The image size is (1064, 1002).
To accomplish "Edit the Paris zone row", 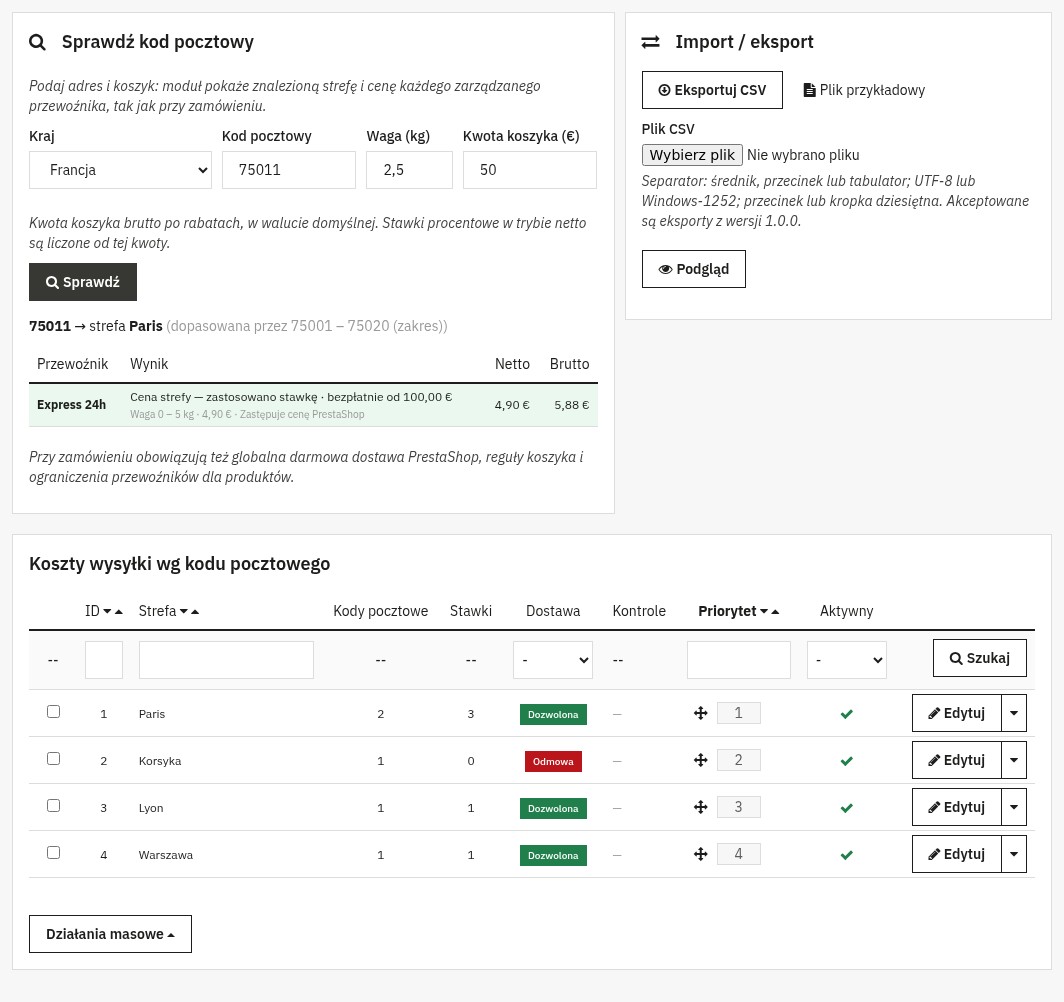I will click(956, 713).
